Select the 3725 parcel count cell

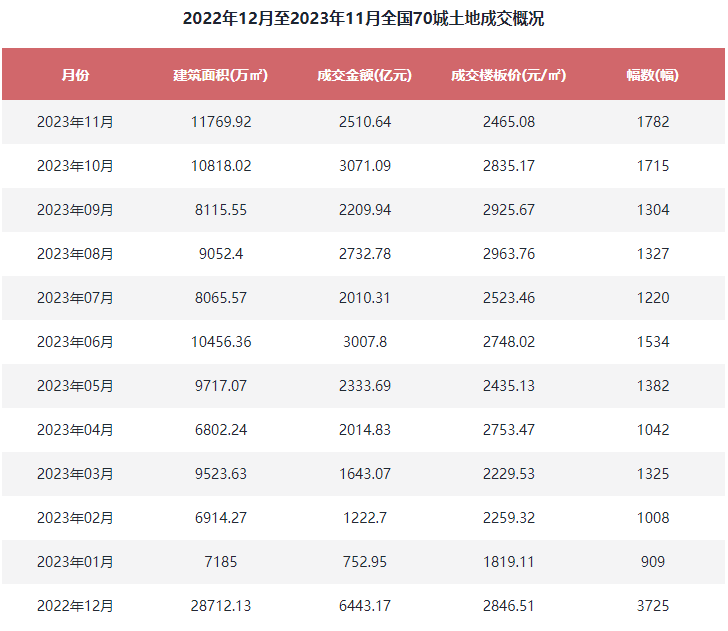(x=652, y=606)
